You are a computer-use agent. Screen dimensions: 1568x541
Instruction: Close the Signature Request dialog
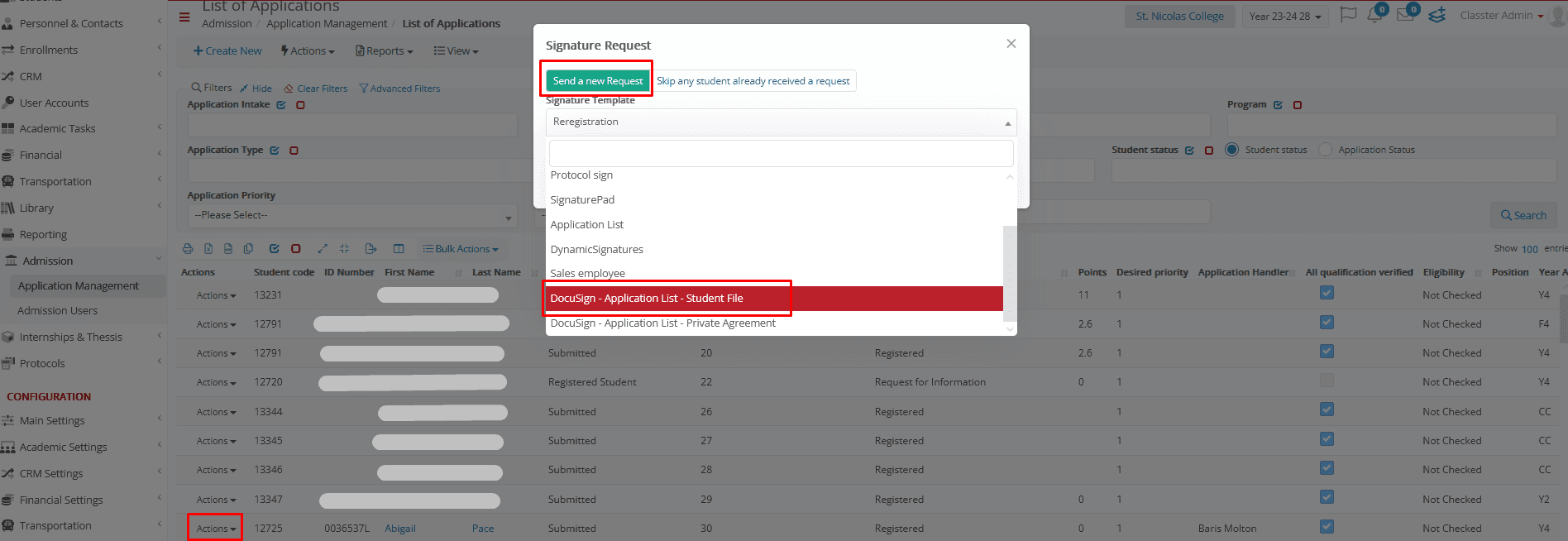(x=1011, y=44)
